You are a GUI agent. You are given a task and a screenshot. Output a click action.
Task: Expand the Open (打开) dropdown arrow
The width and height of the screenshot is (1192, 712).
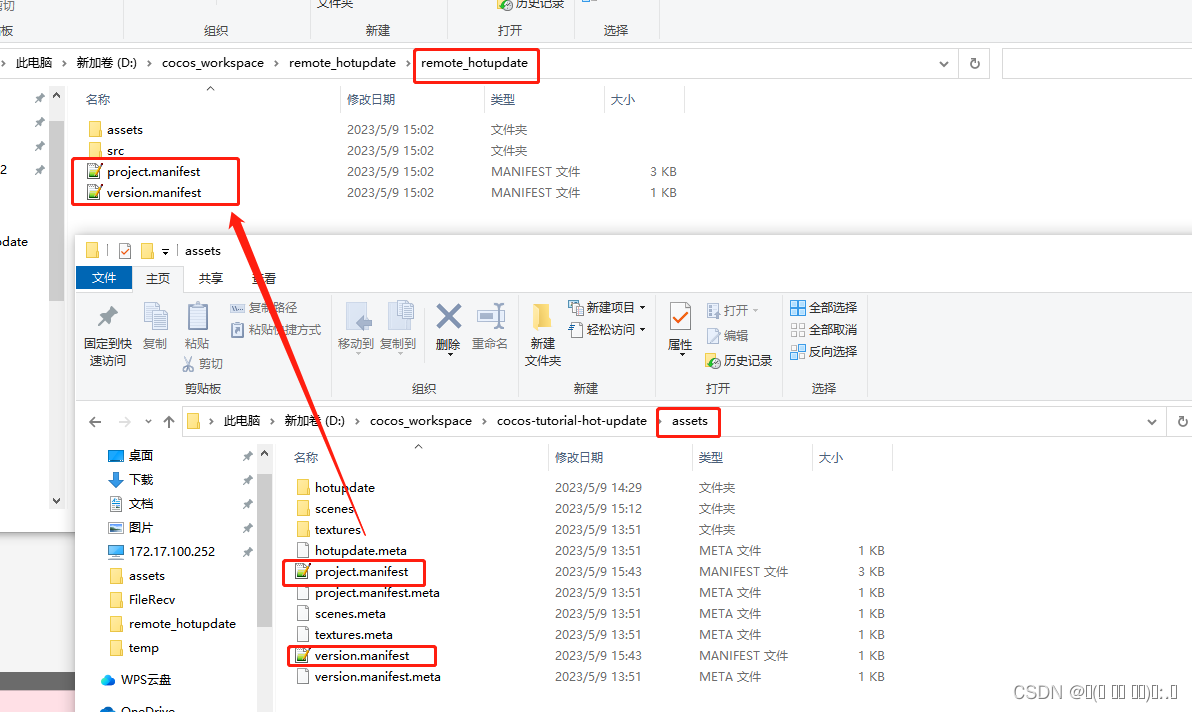click(755, 310)
